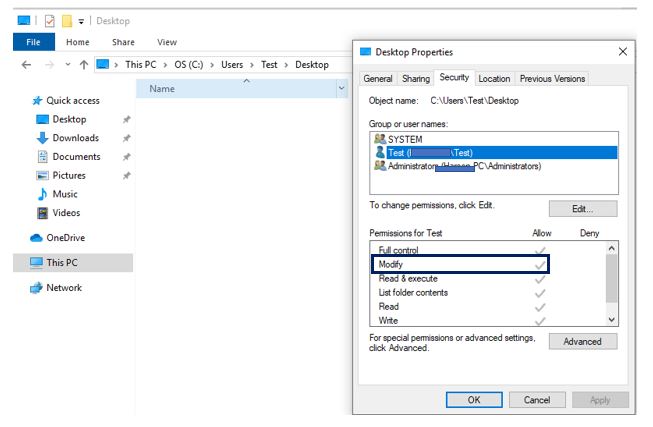Click the pin icon next to Downloads
This screenshot has height=427, width=653.
pyautogui.click(x=127, y=138)
